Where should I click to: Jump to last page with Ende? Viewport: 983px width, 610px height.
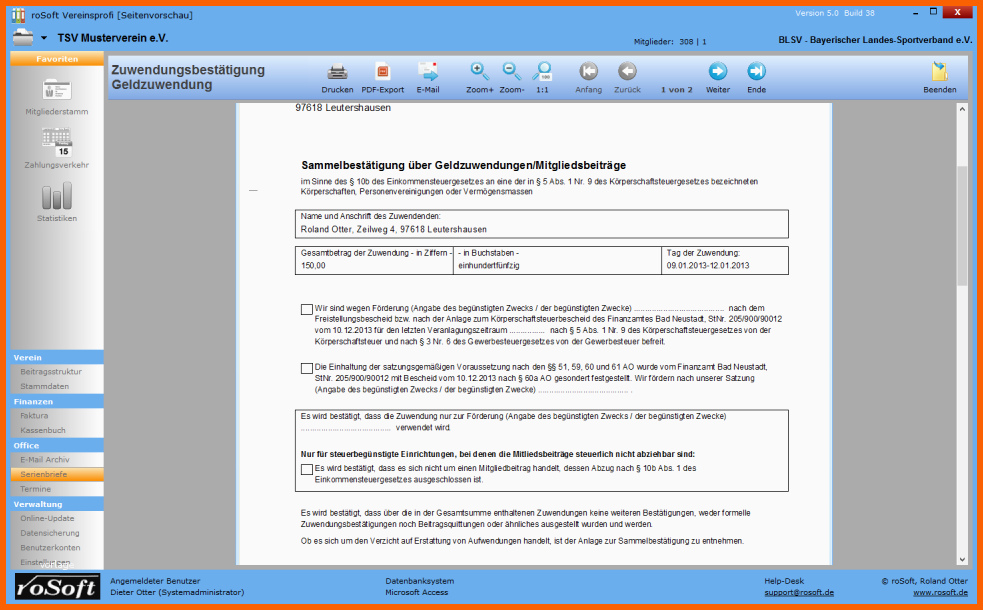pyautogui.click(x=756, y=72)
